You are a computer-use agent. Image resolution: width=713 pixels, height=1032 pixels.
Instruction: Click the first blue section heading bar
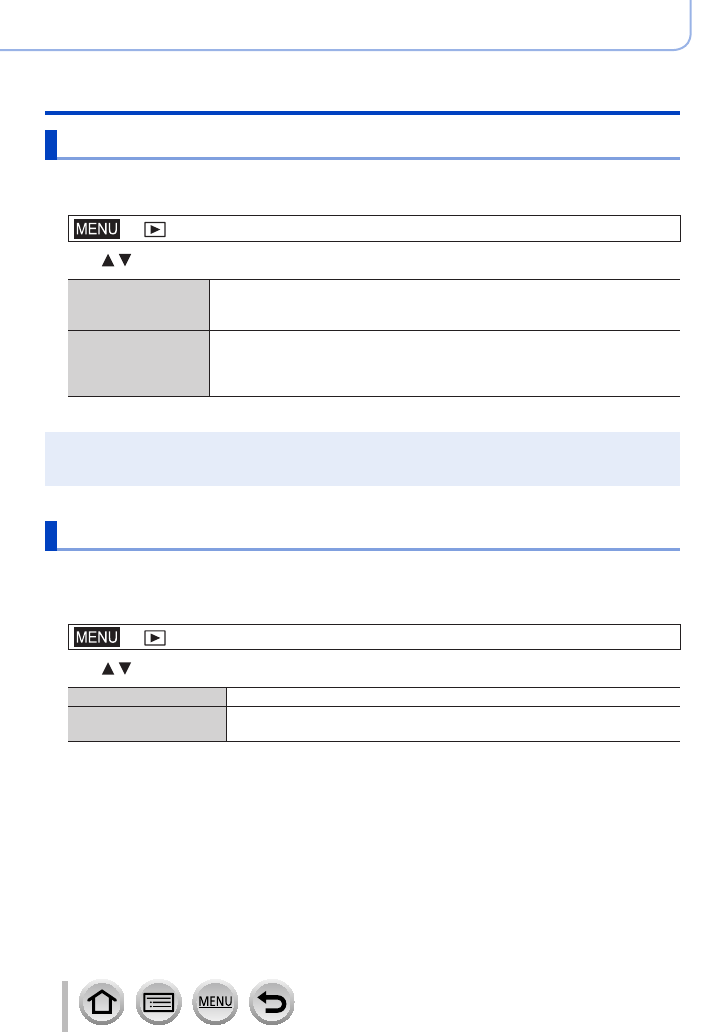(x=362, y=145)
